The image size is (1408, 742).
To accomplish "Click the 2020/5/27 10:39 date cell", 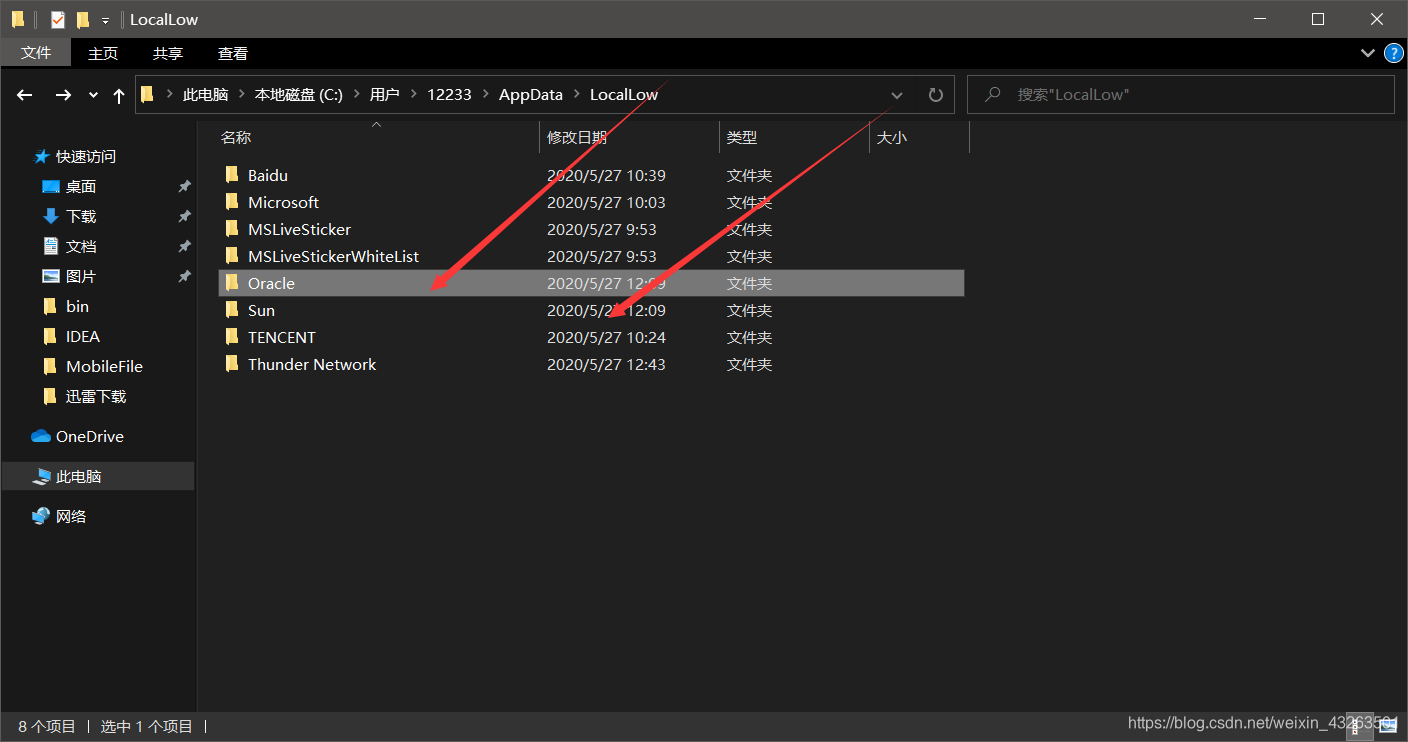I will (606, 175).
